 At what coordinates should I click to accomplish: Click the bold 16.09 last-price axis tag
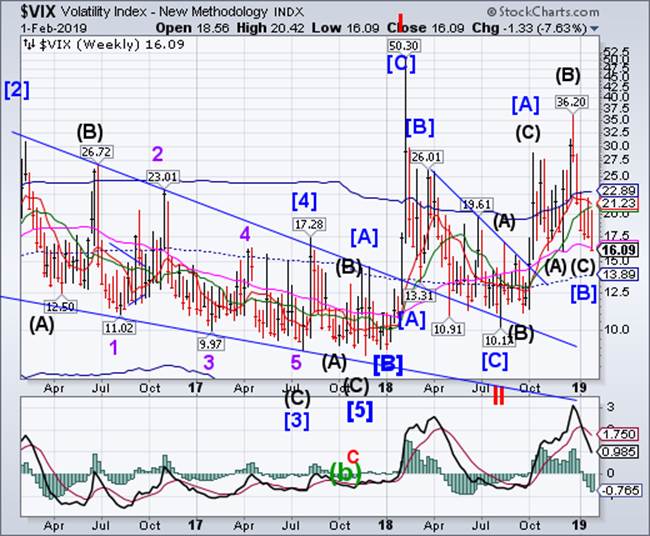pos(619,250)
